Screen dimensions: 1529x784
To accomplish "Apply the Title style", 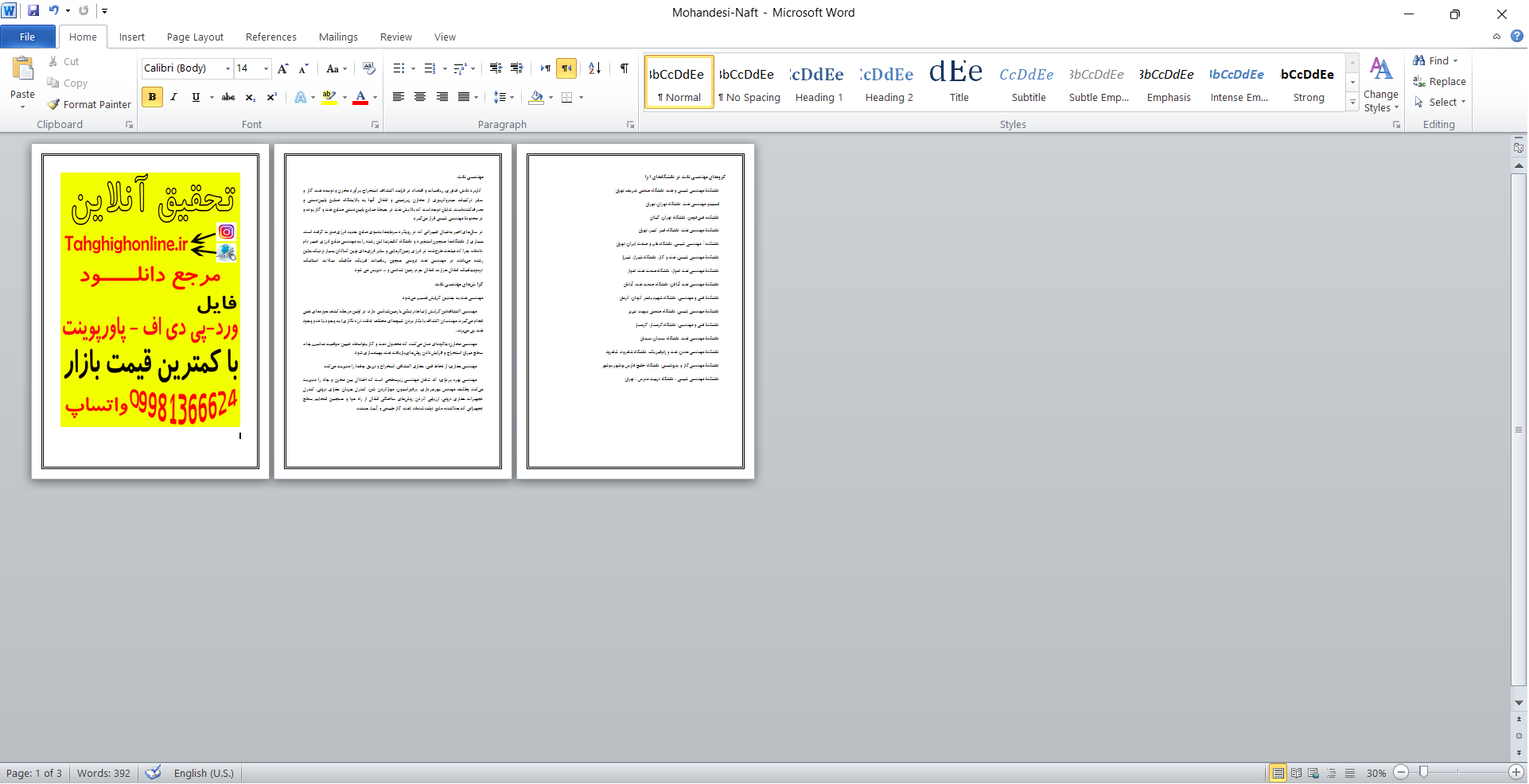I will 959,82.
